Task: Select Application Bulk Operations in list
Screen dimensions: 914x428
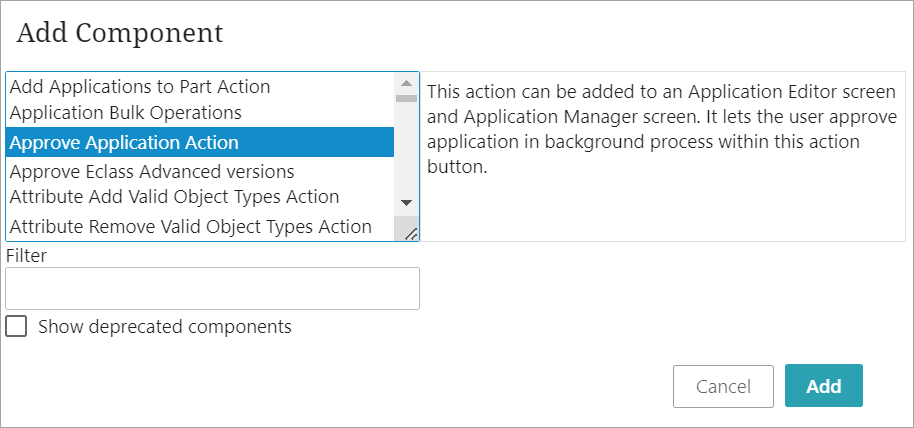Action: click(x=125, y=113)
